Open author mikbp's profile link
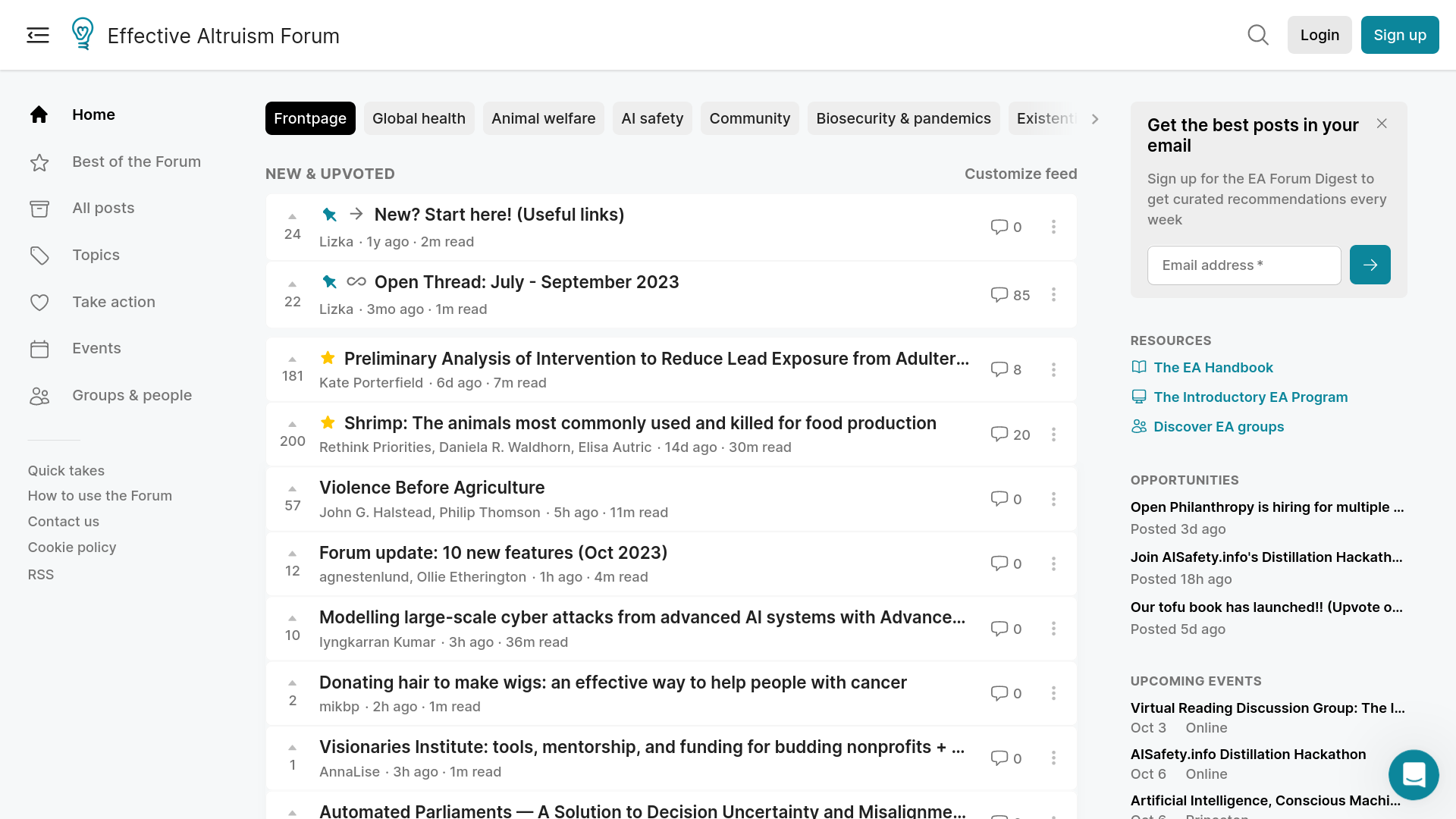This screenshot has height=819, width=1456. click(339, 707)
